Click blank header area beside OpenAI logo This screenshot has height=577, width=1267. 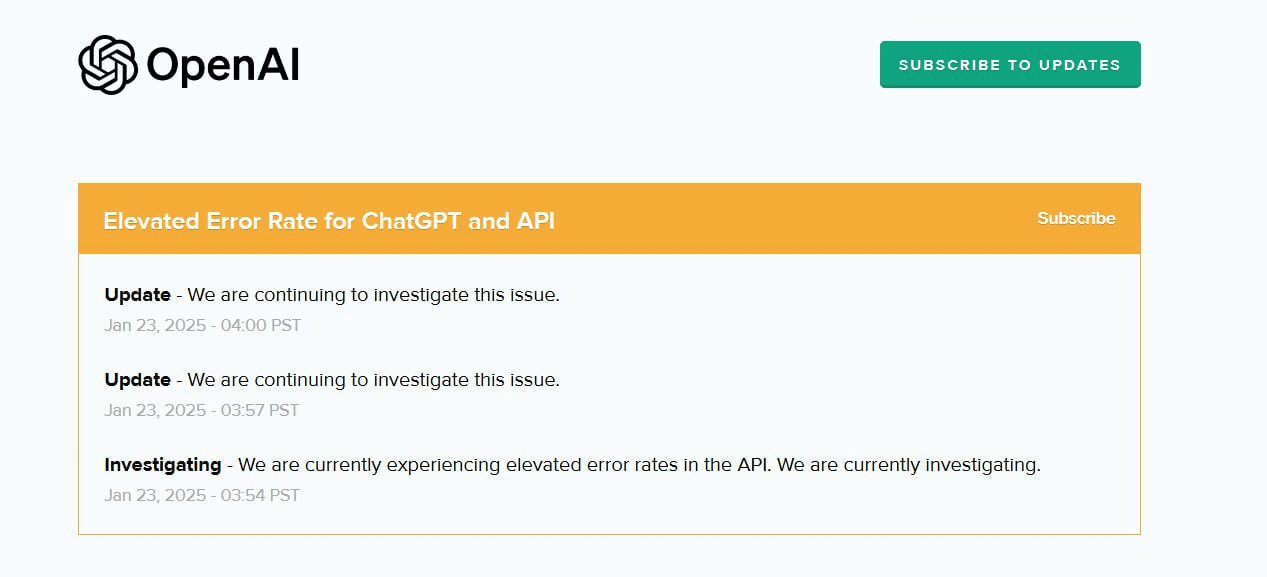pos(590,65)
